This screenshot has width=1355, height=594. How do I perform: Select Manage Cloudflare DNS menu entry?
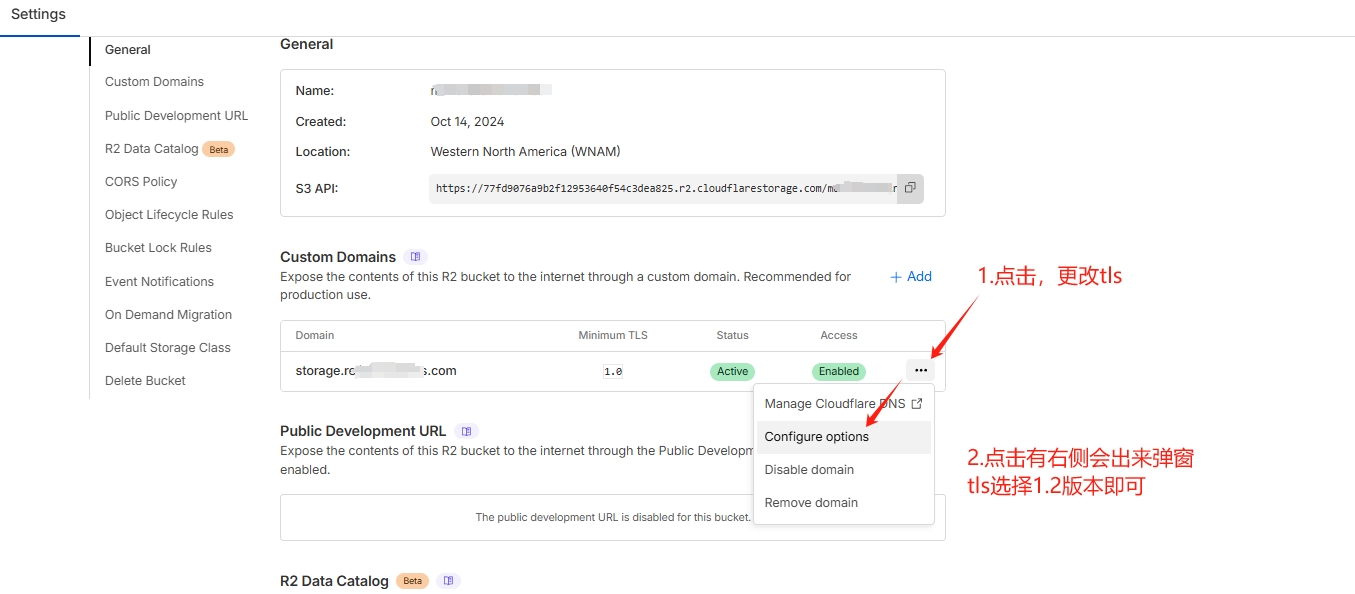click(842, 404)
